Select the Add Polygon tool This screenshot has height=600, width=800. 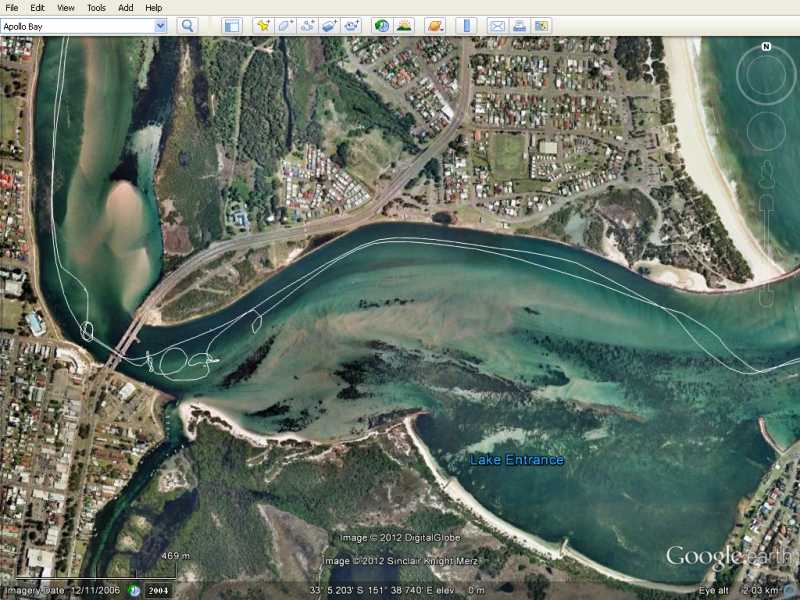point(285,26)
